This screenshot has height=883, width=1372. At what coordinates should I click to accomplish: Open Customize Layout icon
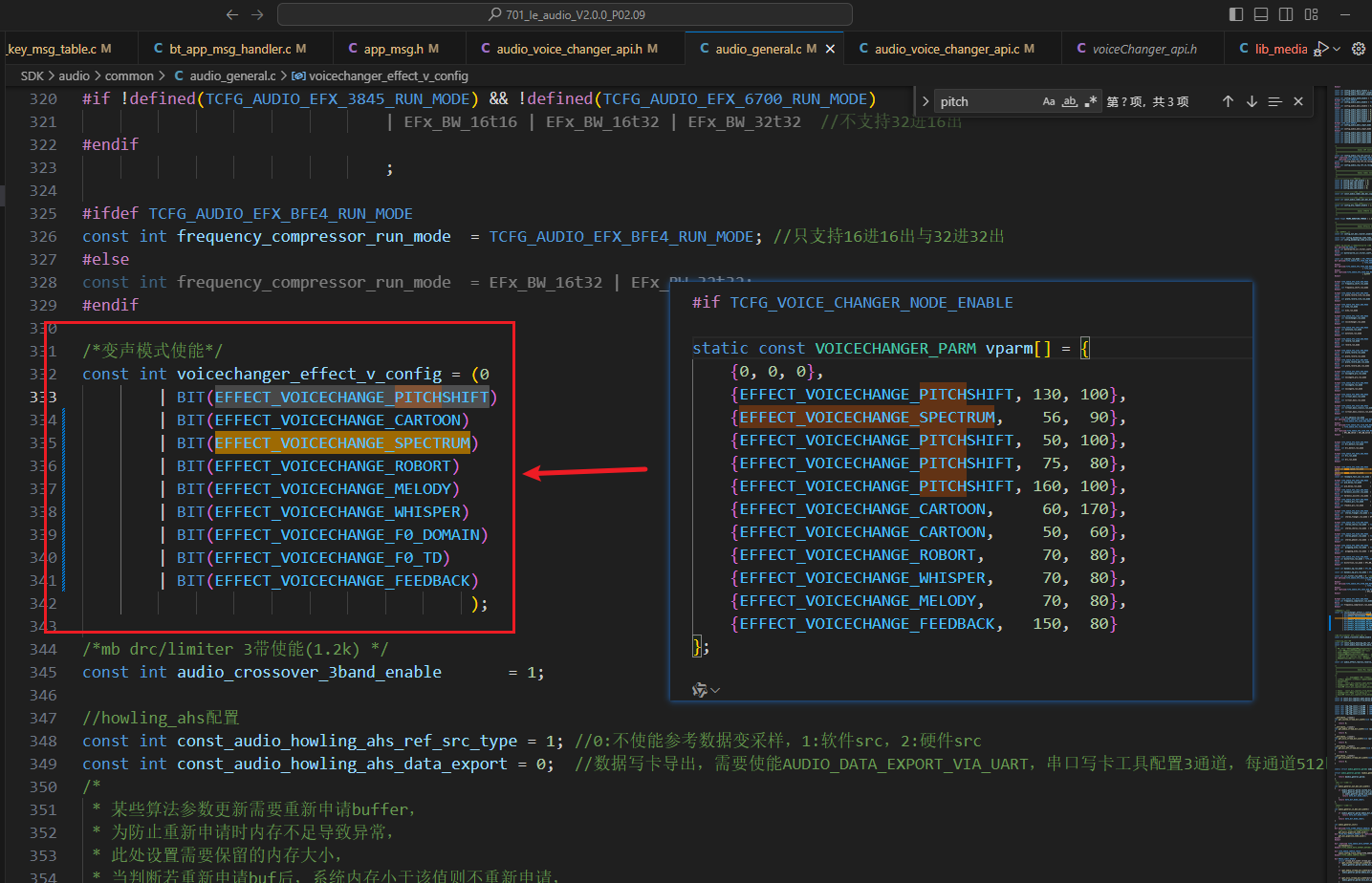1312,14
